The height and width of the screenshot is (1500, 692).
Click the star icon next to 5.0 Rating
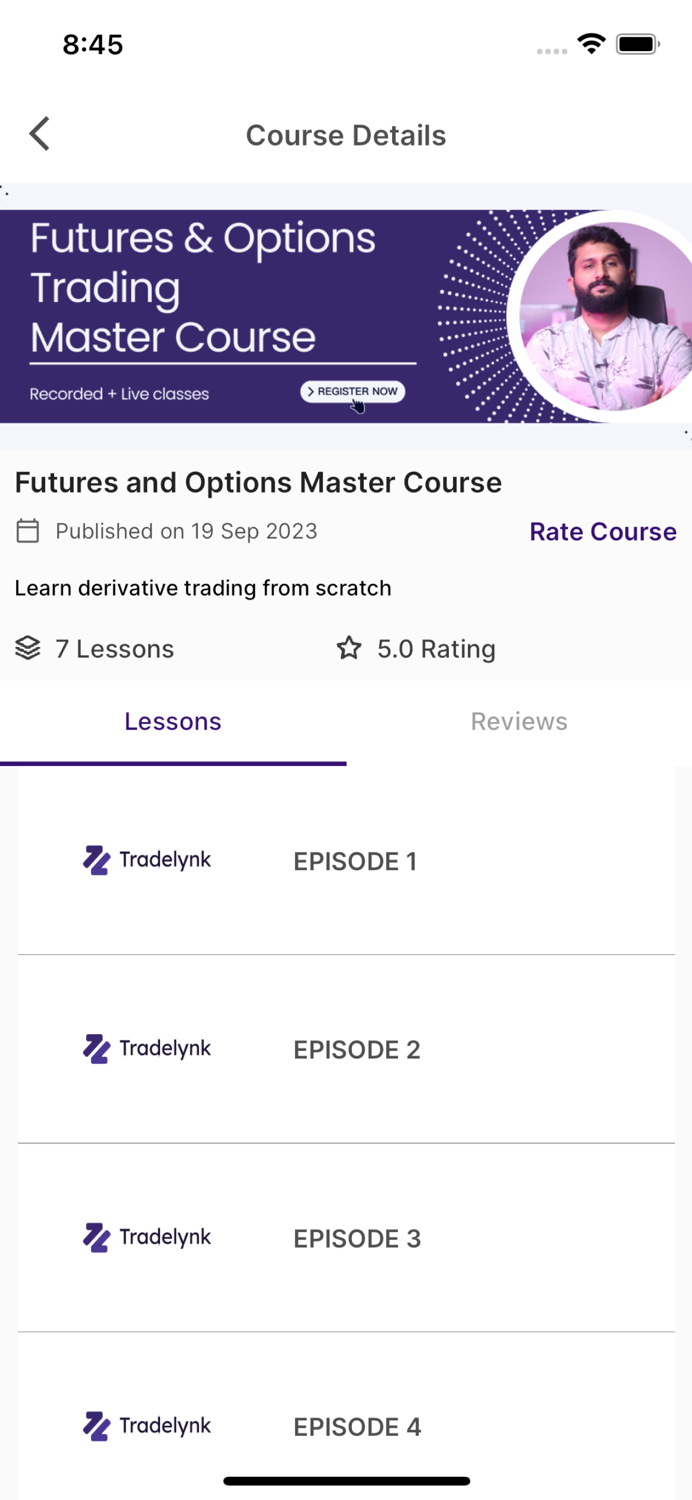347,648
